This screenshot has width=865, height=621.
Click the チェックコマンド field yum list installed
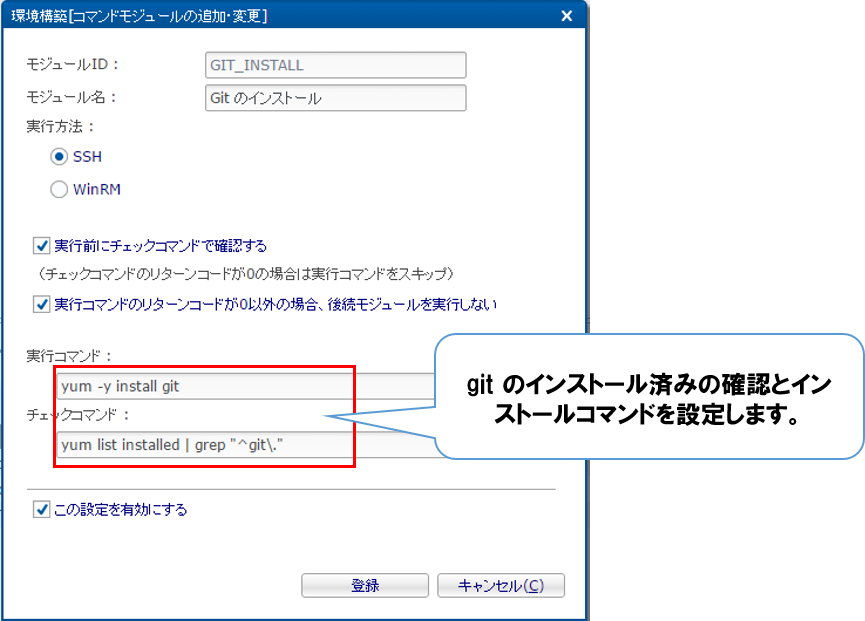click(x=246, y=445)
